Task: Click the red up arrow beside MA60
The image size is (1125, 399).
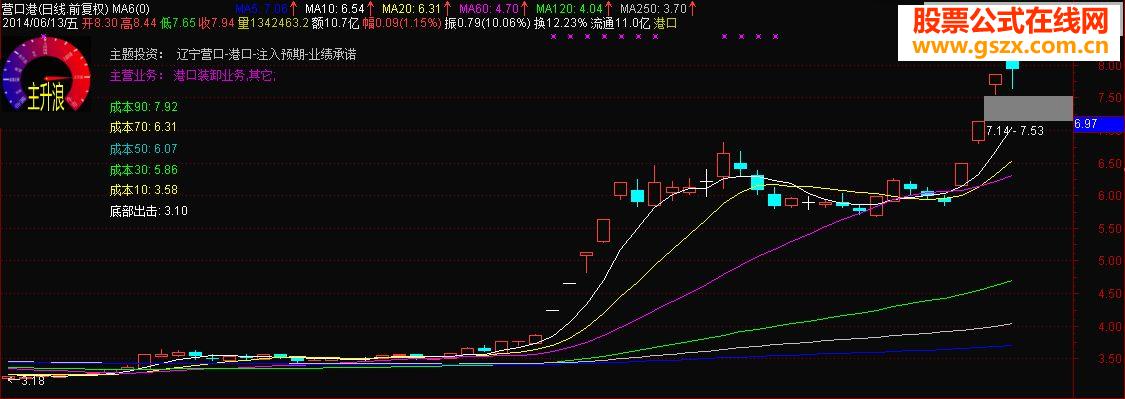Action: [x=523, y=9]
